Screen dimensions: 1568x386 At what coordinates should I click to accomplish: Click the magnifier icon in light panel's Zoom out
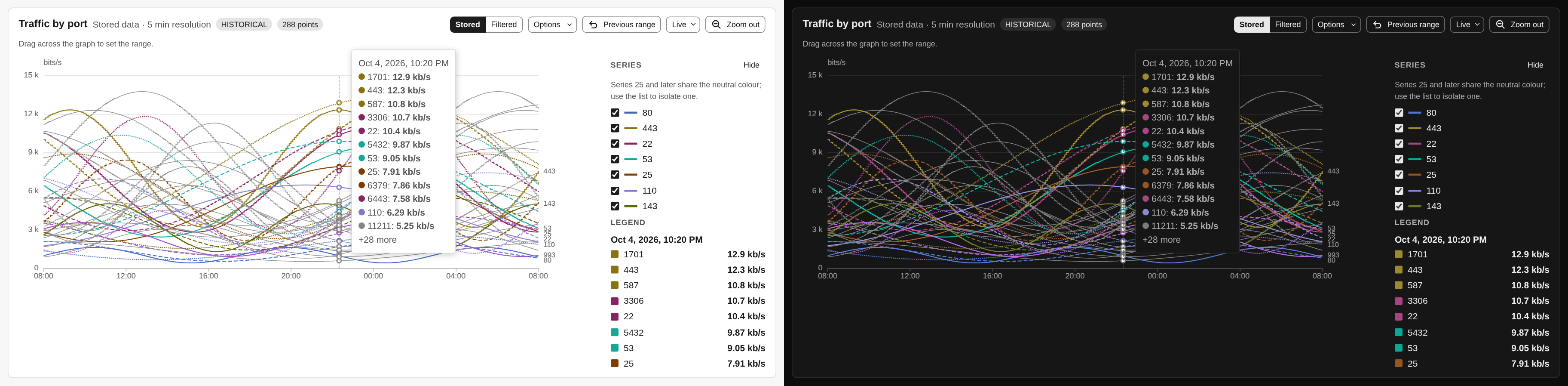pyautogui.click(x=717, y=25)
